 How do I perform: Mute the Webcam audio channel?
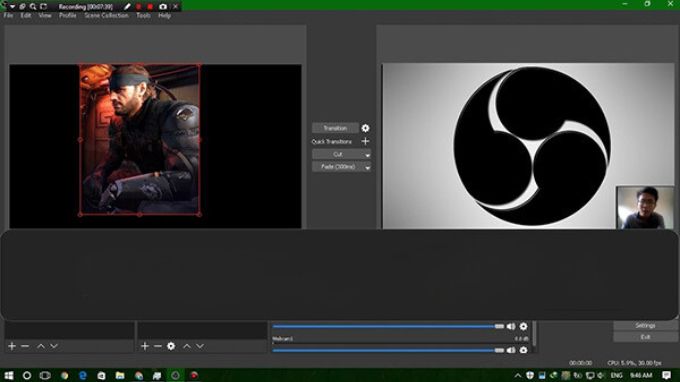click(511, 350)
